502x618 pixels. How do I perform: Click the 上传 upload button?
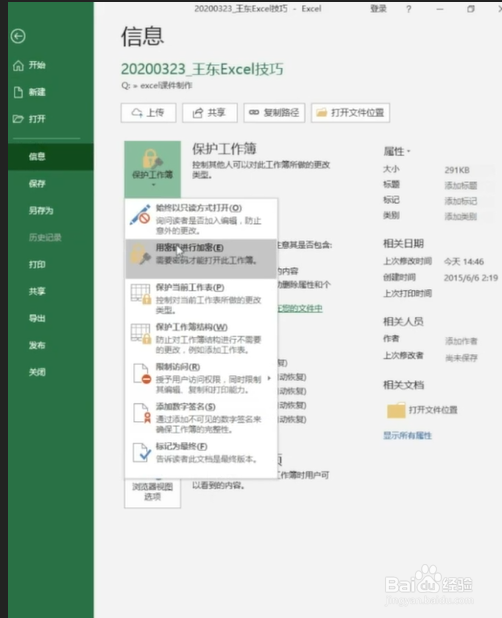pos(149,113)
